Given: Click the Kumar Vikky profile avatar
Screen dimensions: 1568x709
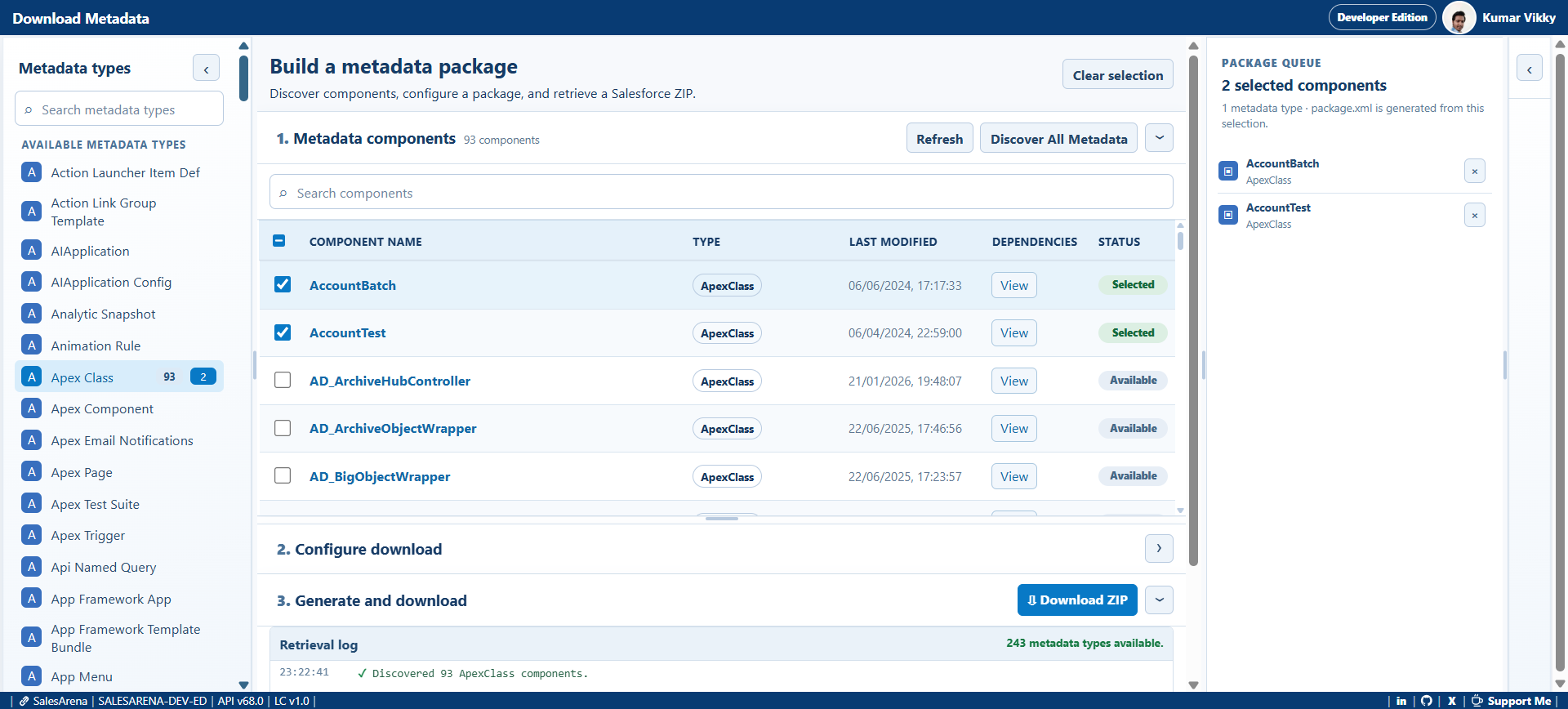Looking at the screenshot, I should [x=1459, y=17].
